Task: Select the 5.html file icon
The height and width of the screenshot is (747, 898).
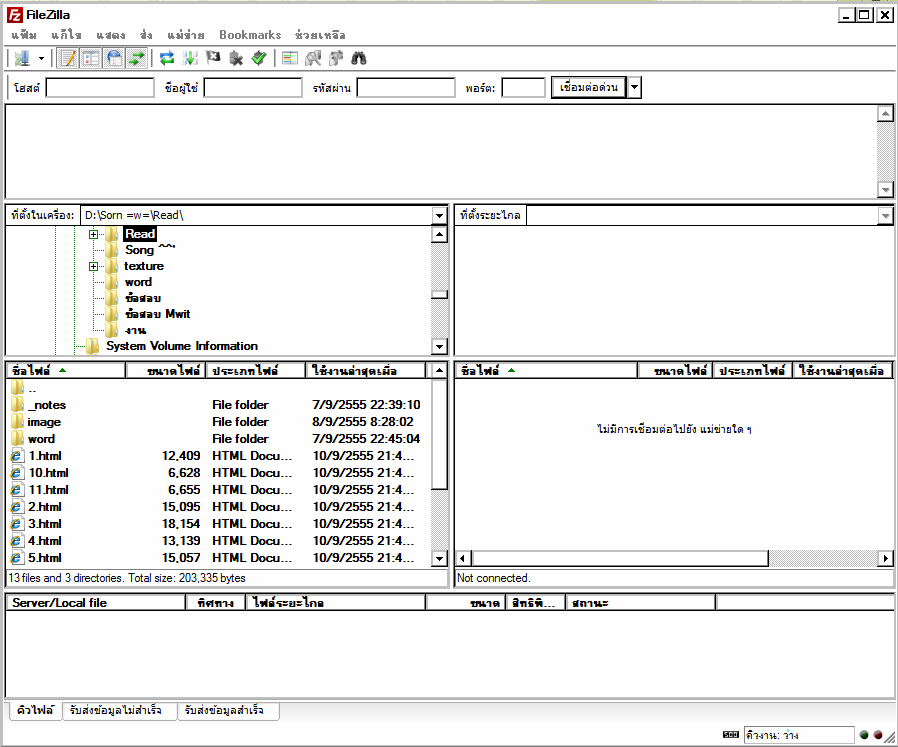Action: click(17, 558)
